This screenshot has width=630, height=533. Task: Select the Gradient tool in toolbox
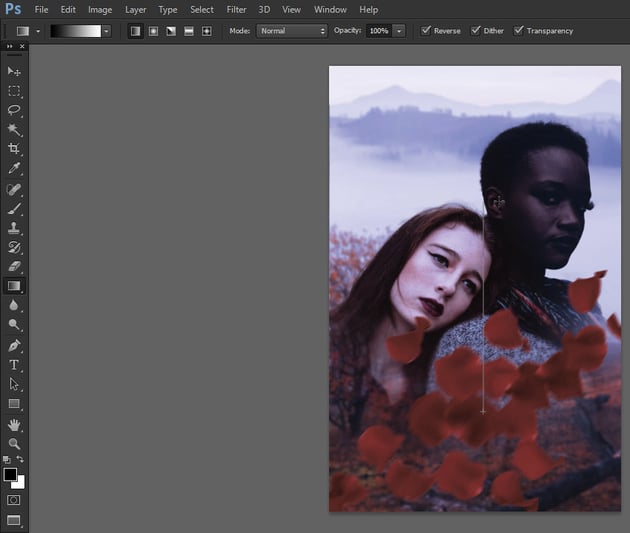[x=14, y=286]
